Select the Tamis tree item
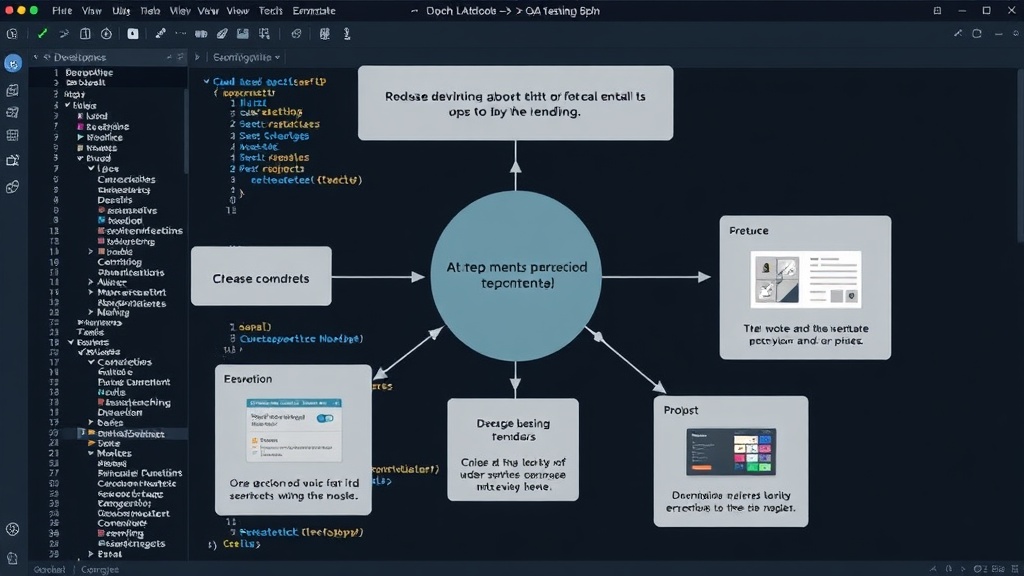1024x576 pixels. [90, 332]
